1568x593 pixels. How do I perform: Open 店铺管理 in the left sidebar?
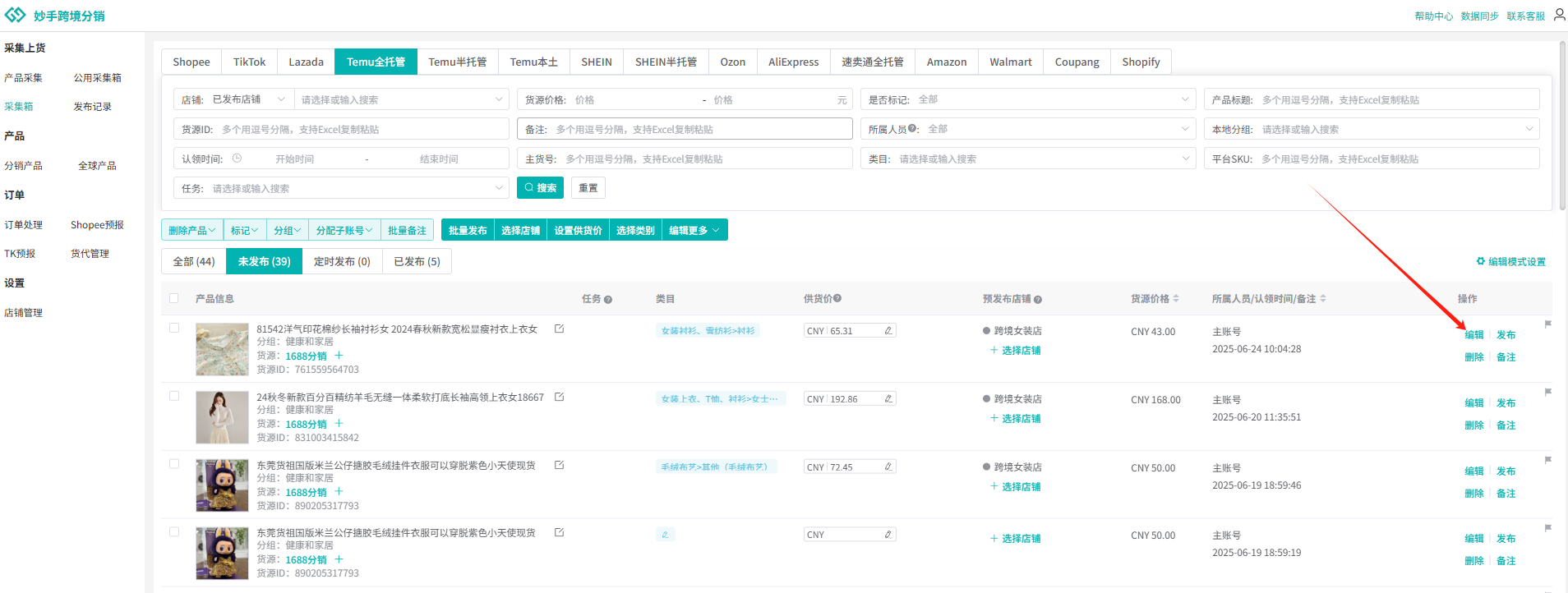(23, 312)
